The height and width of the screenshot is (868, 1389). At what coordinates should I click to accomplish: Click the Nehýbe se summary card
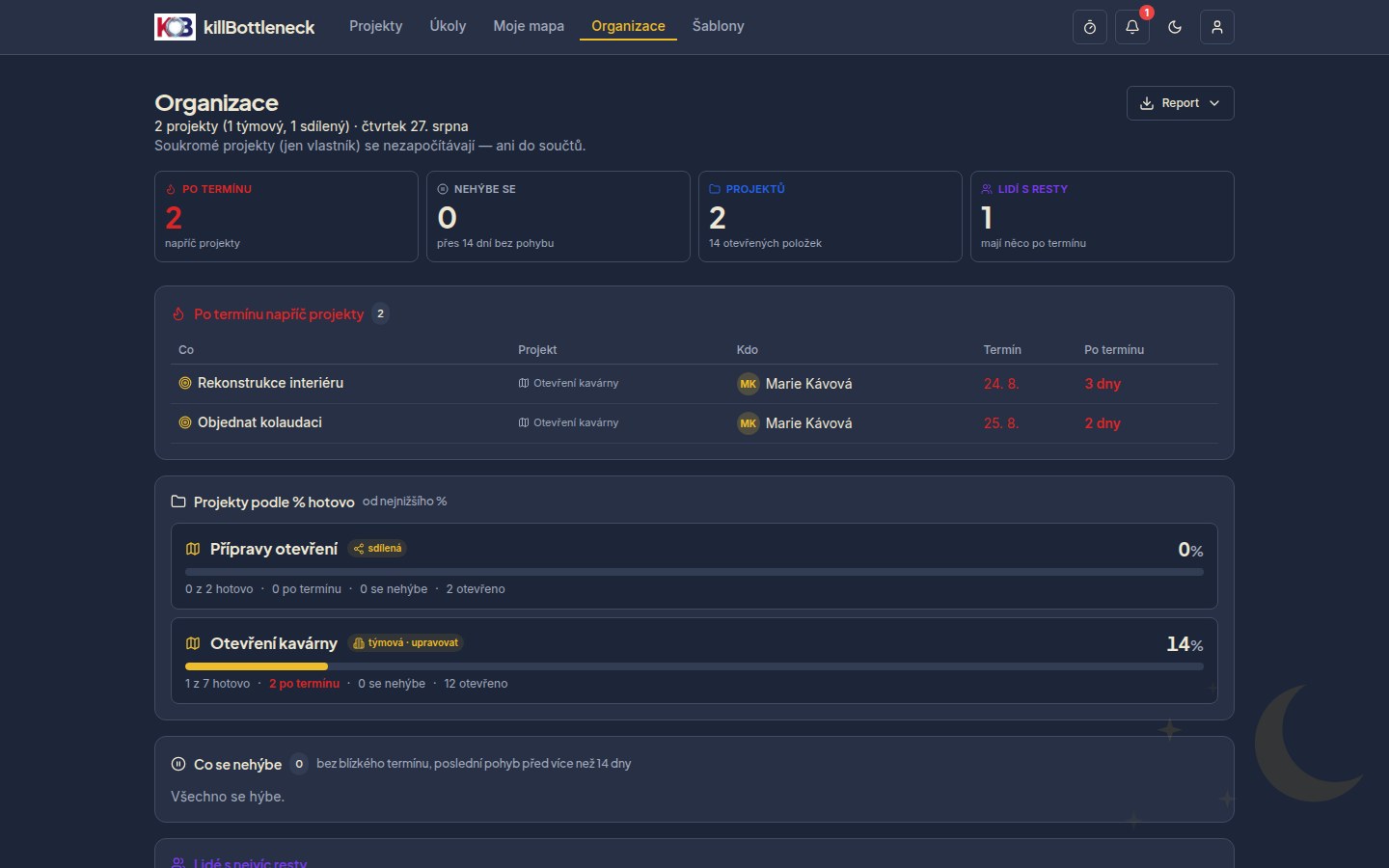point(558,216)
